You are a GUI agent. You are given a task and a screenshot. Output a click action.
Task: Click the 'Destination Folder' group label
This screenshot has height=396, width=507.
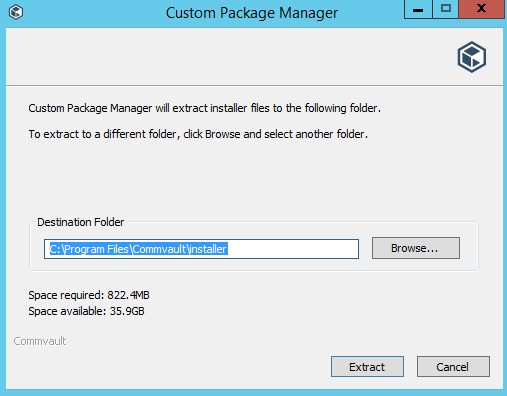point(80,222)
